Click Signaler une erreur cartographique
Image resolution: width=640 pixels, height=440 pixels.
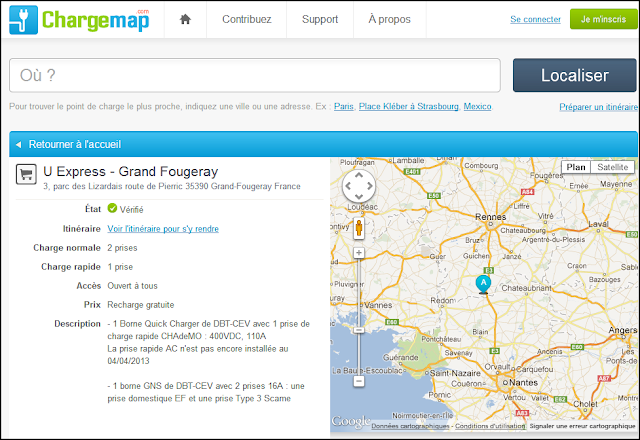[x=582, y=426]
